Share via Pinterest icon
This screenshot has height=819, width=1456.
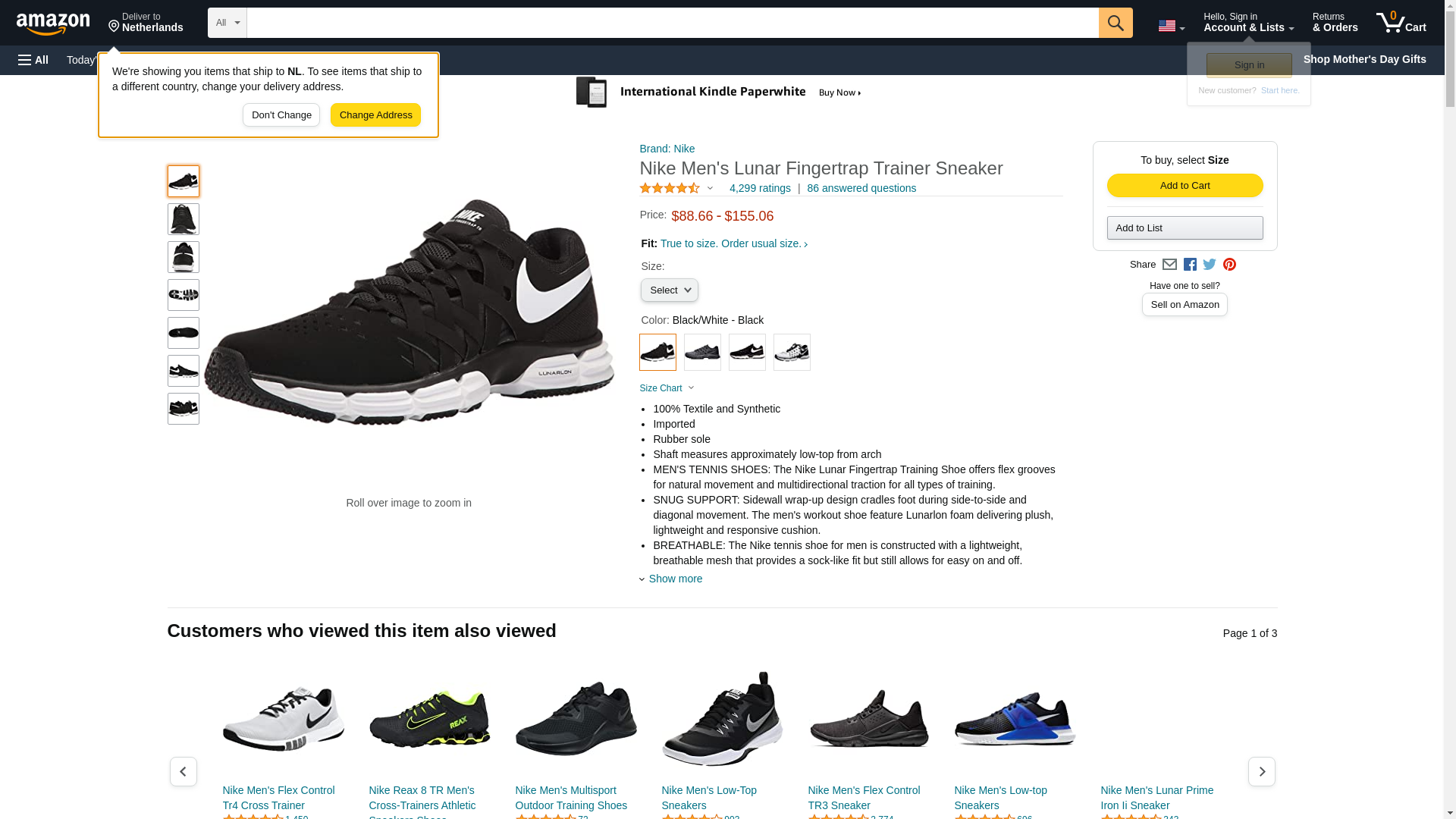[x=1229, y=265]
